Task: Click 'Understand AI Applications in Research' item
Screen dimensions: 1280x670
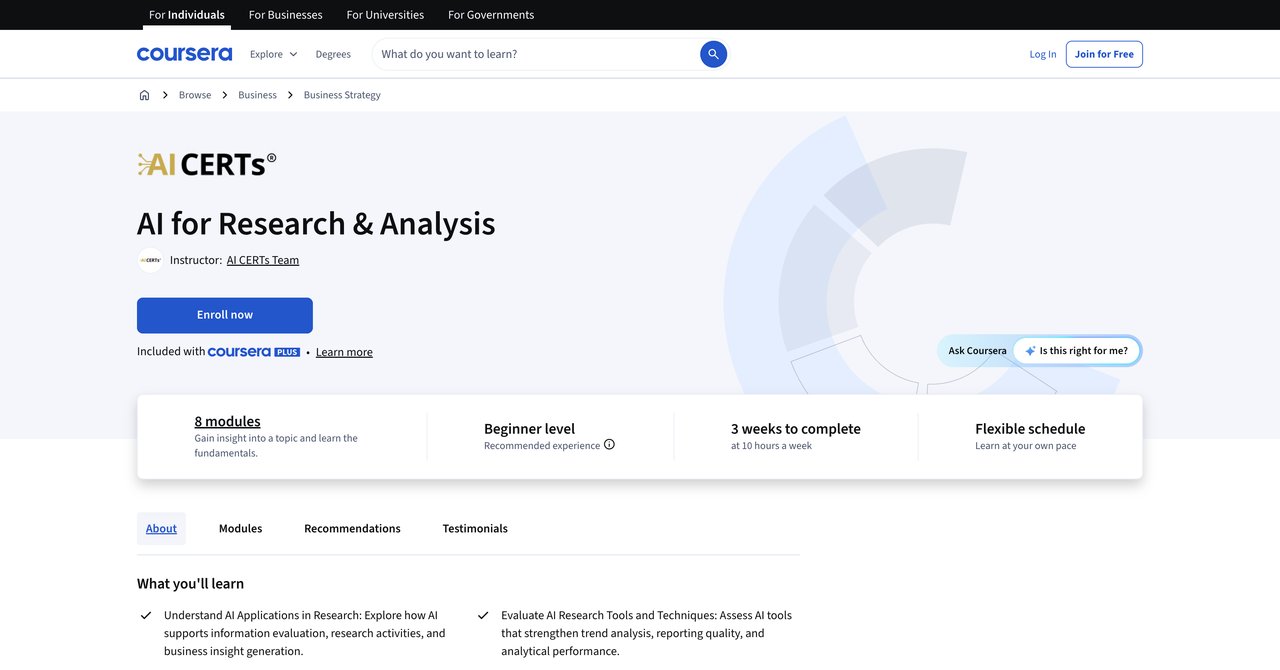Action: tap(305, 633)
